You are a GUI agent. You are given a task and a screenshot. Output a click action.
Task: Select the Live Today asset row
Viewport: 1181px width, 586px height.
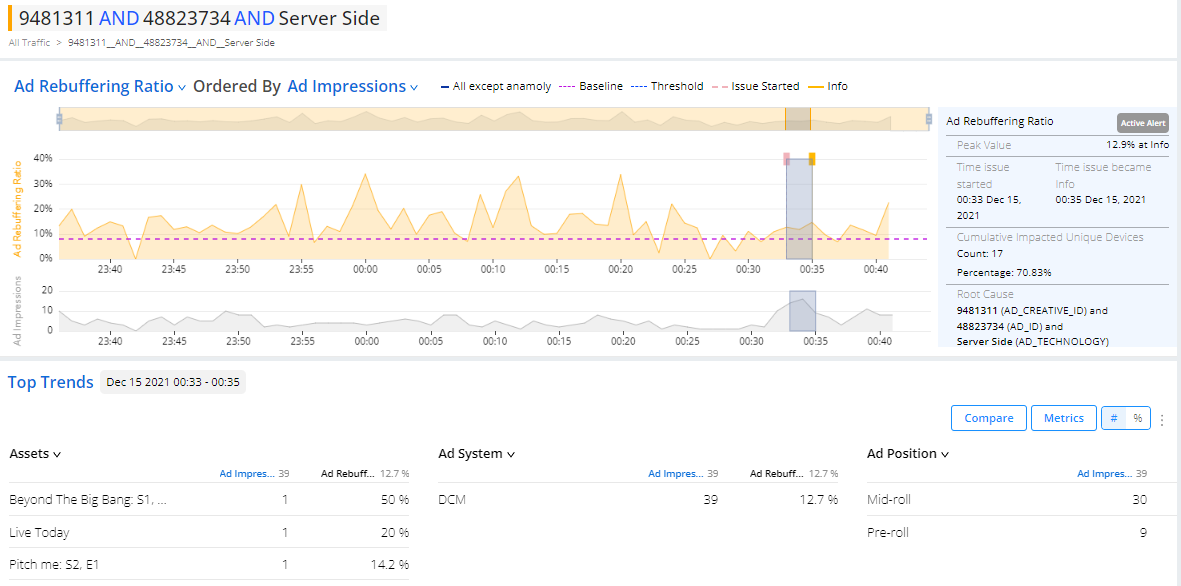tap(209, 533)
